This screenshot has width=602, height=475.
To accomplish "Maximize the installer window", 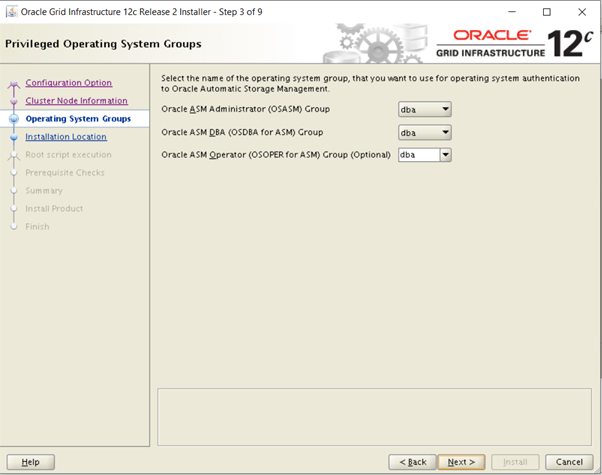I will (546, 12).
